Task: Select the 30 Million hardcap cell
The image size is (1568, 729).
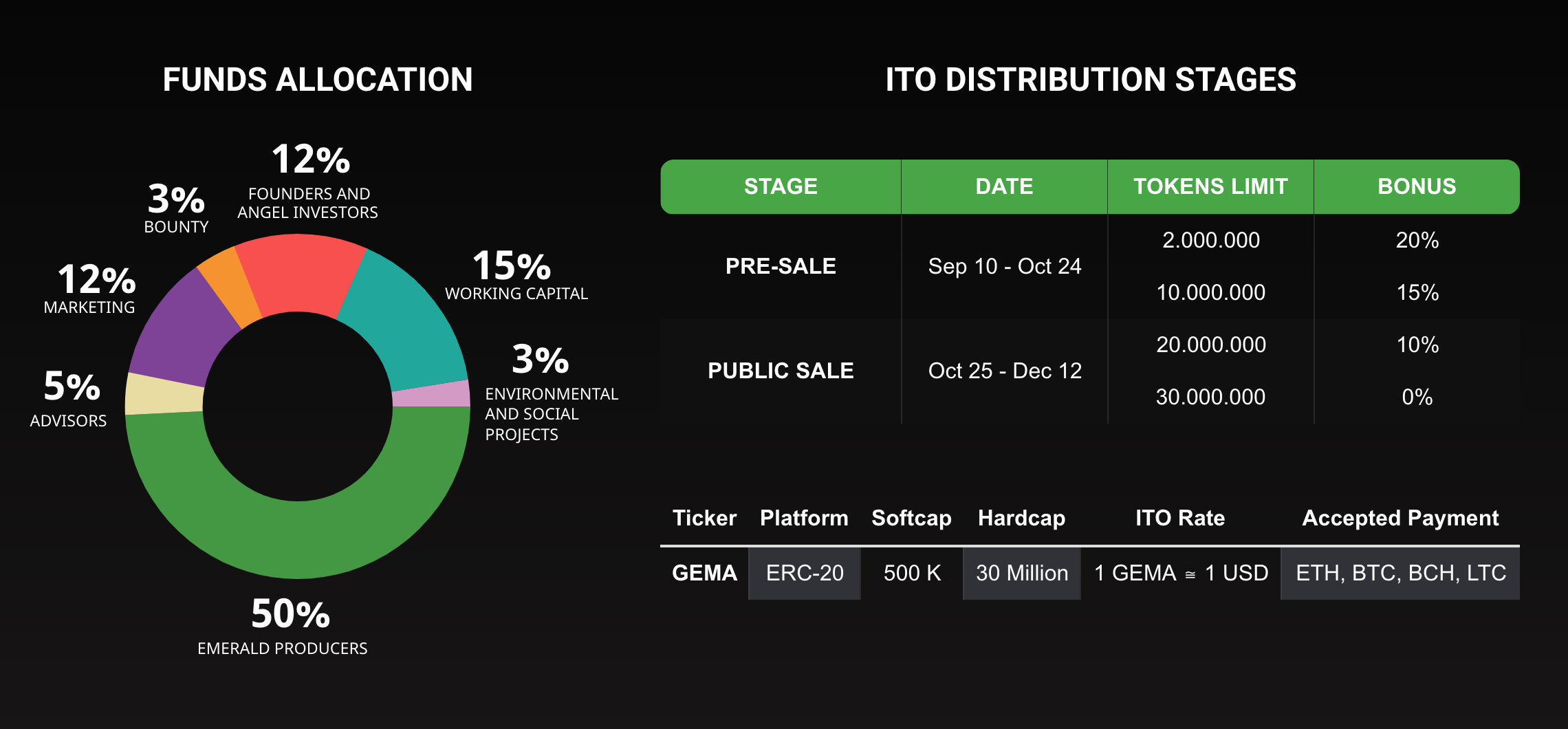Action: pyautogui.click(x=1022, y=573)
